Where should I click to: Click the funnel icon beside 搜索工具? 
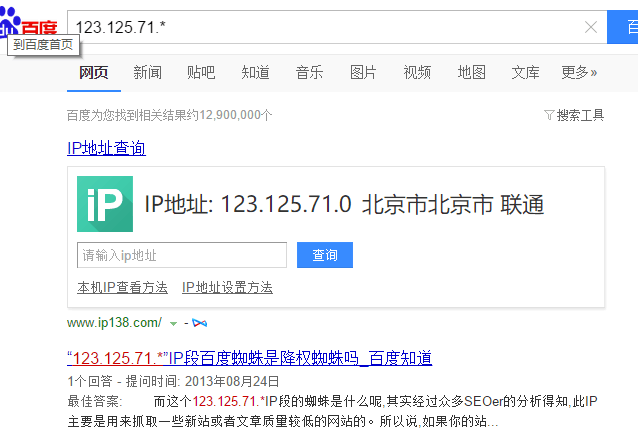[549, 116]
